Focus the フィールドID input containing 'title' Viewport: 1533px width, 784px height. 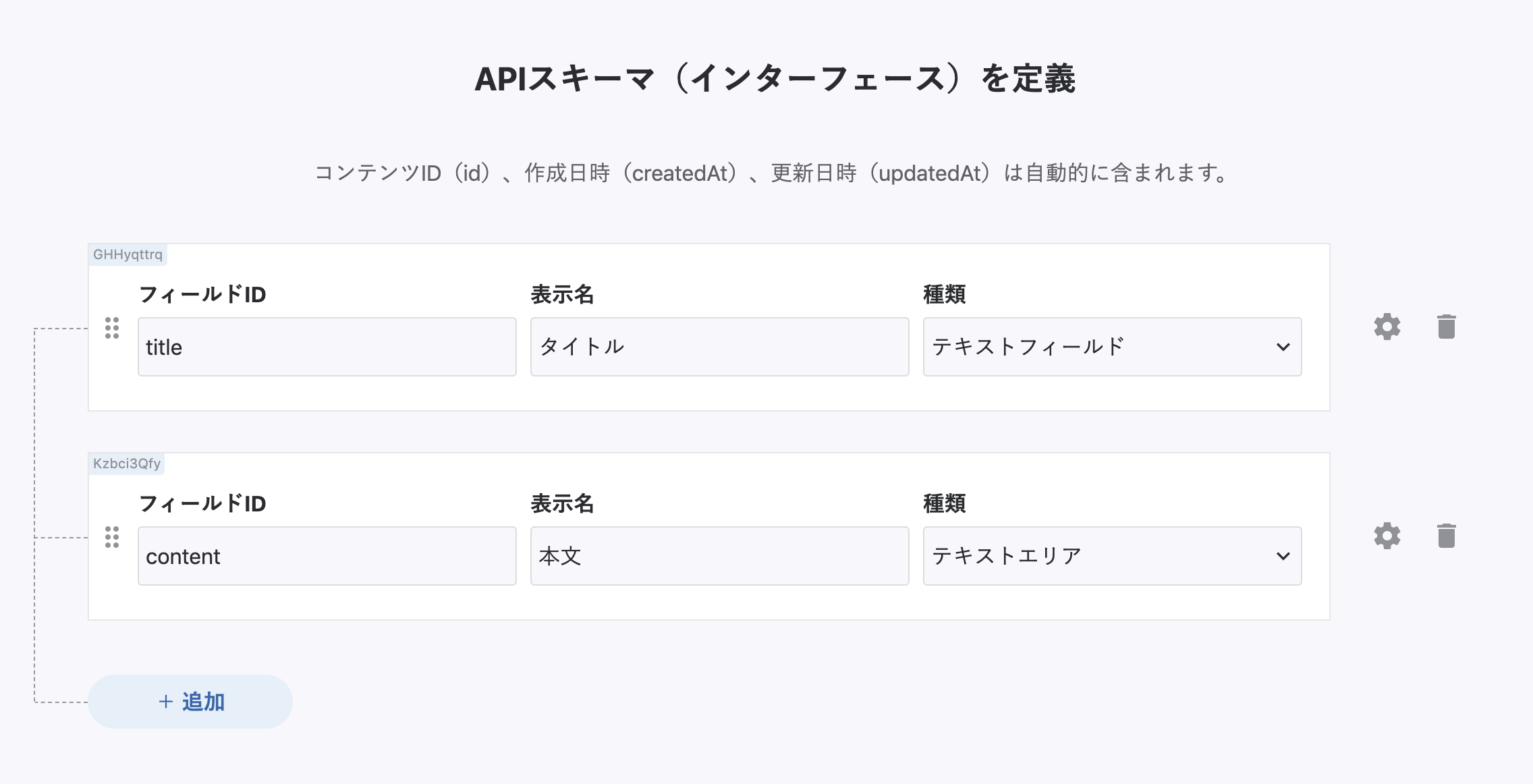point(327,347)
